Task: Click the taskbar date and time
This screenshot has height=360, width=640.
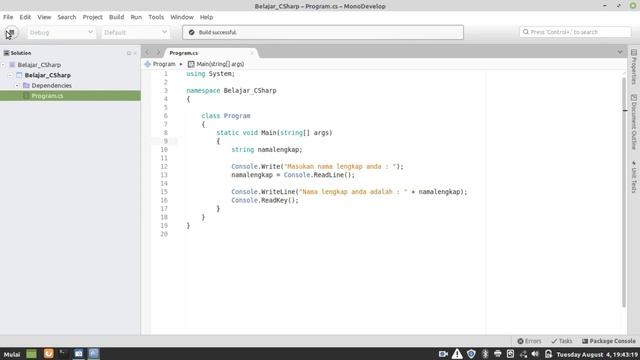Action: (596, 354)
